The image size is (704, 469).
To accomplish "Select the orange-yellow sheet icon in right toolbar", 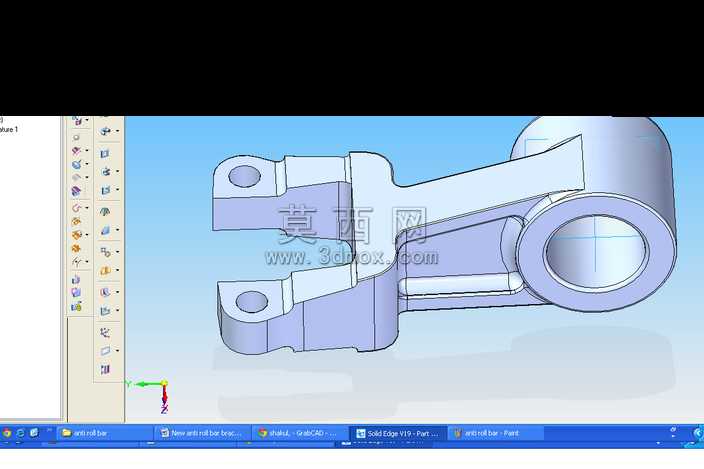I will 105,271.
